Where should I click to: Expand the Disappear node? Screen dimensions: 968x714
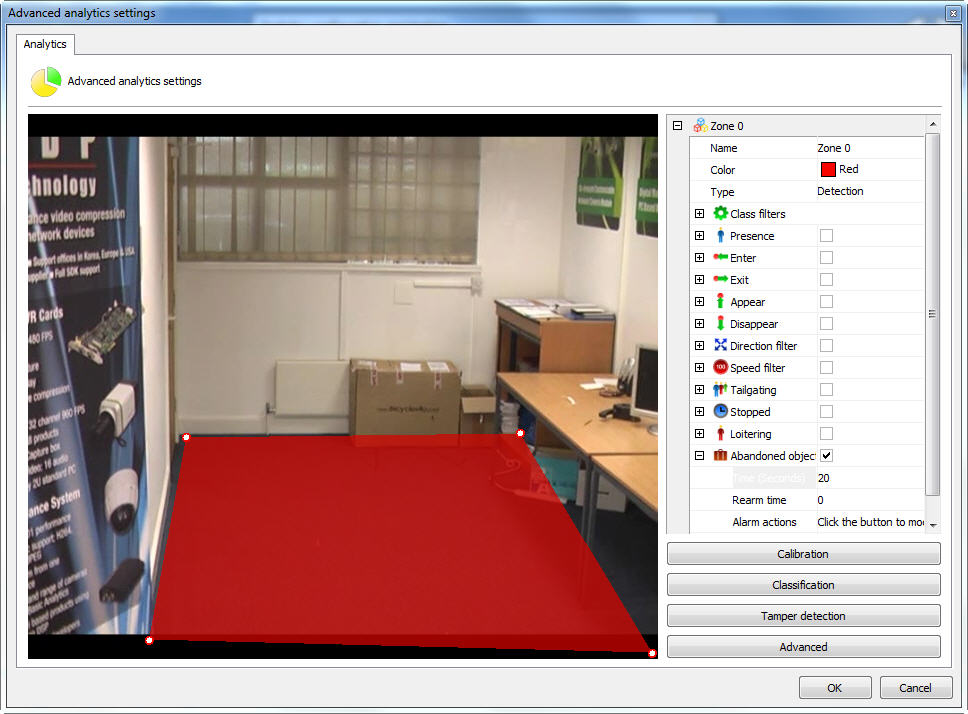tap(699, 323)
